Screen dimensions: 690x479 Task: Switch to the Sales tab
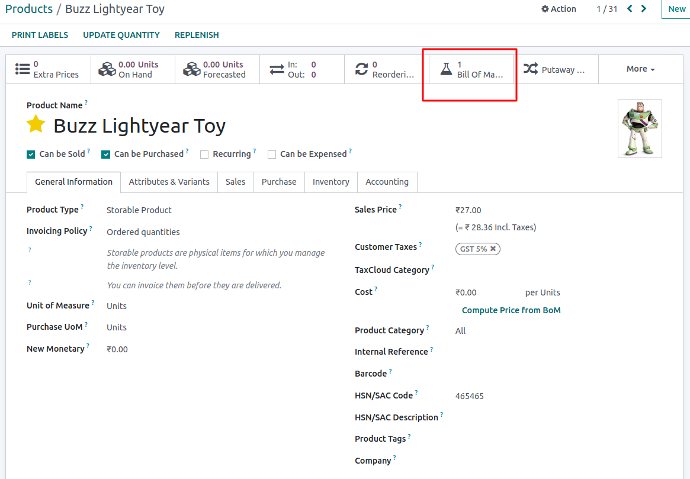235,182
